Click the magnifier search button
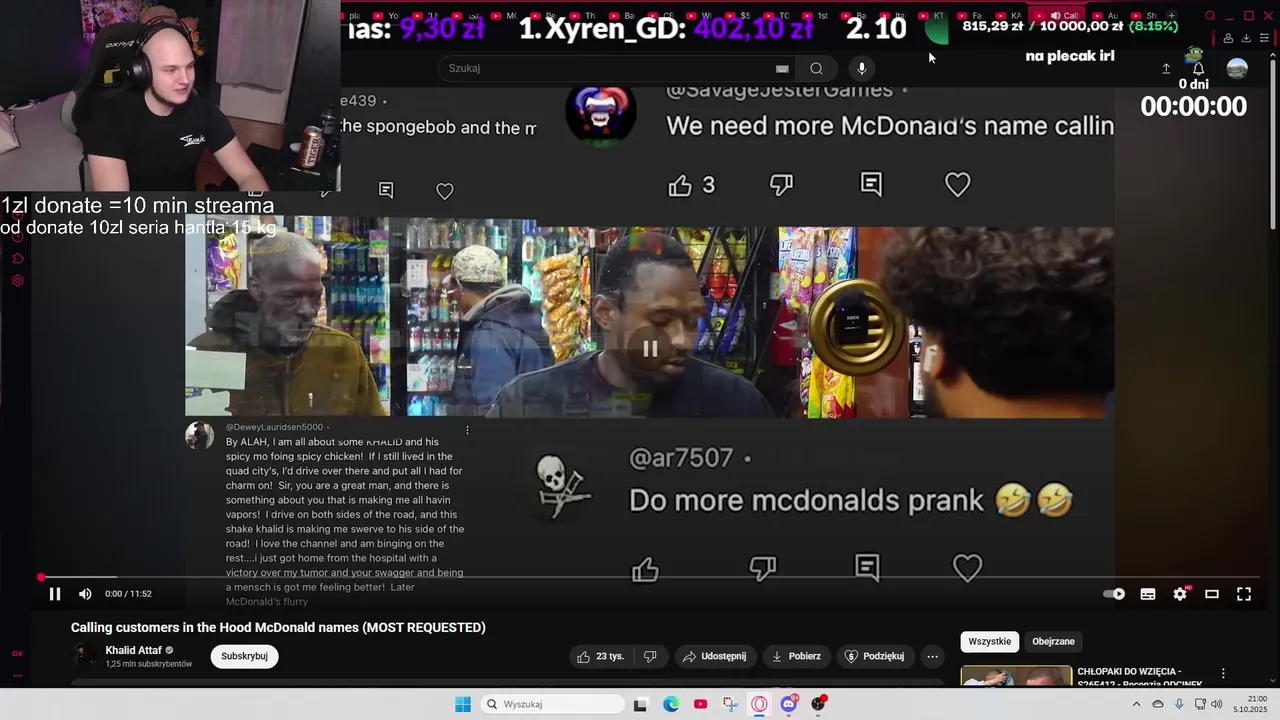Image resolution: width=1280 pixels, height=720 pixels. coord(817,68)
